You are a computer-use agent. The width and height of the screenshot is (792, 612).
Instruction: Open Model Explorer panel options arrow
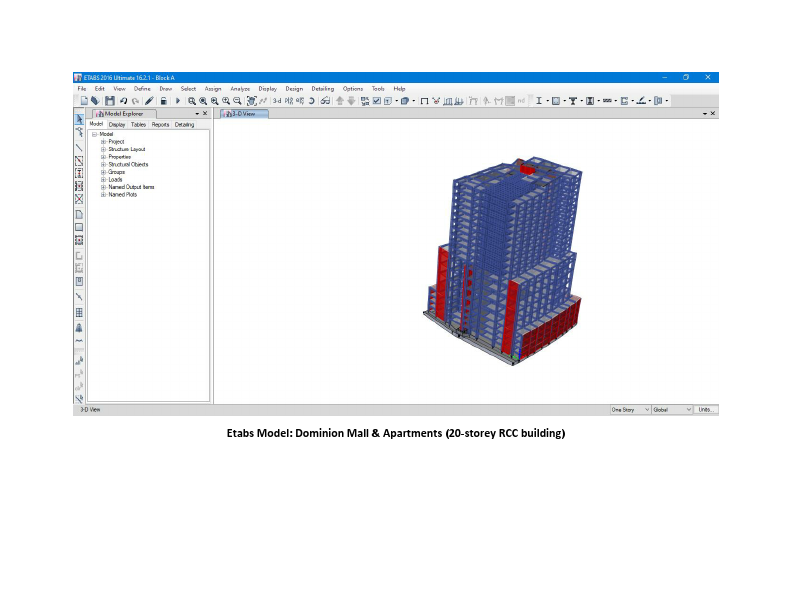click(x=197, y=114)
